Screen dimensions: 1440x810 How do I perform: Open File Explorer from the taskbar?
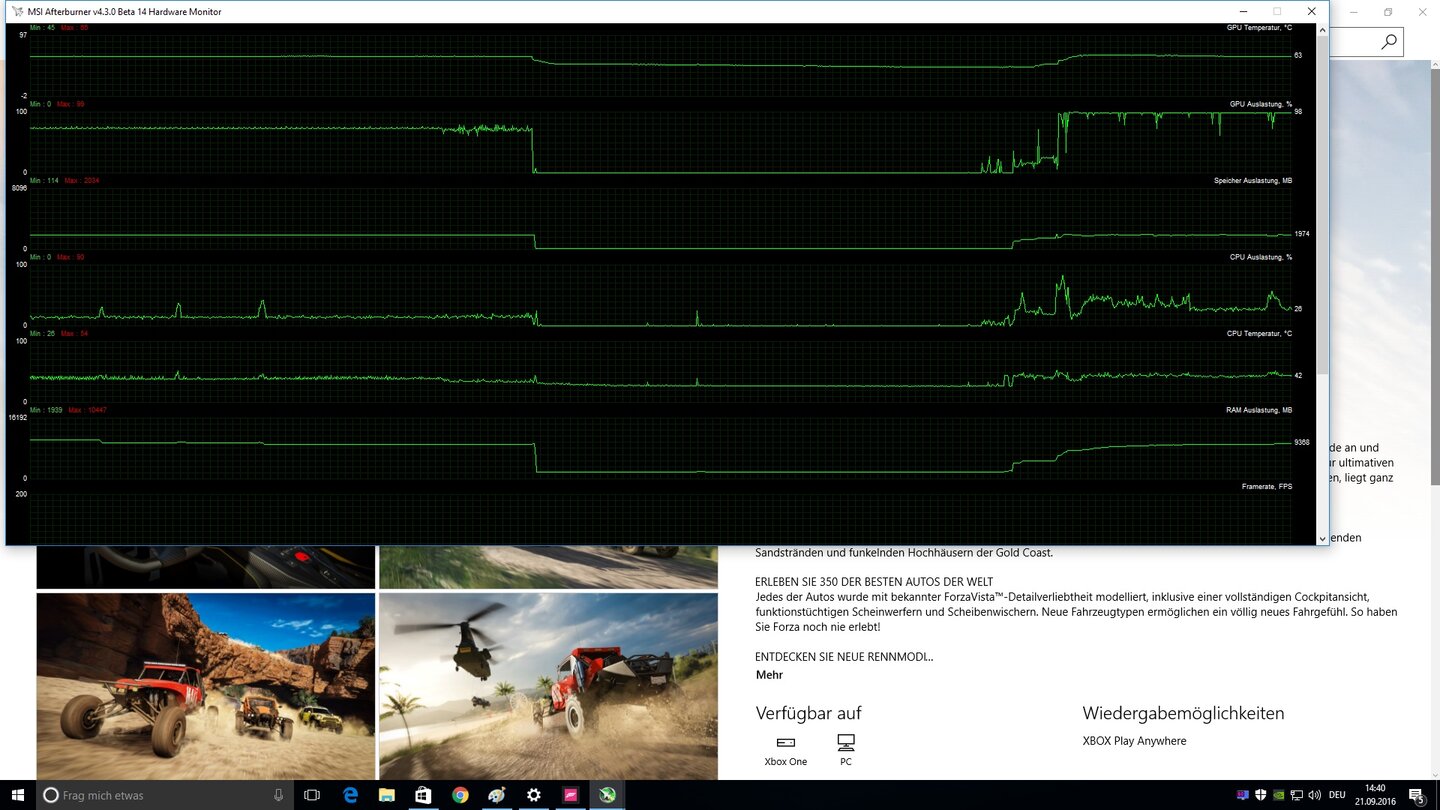387,795
